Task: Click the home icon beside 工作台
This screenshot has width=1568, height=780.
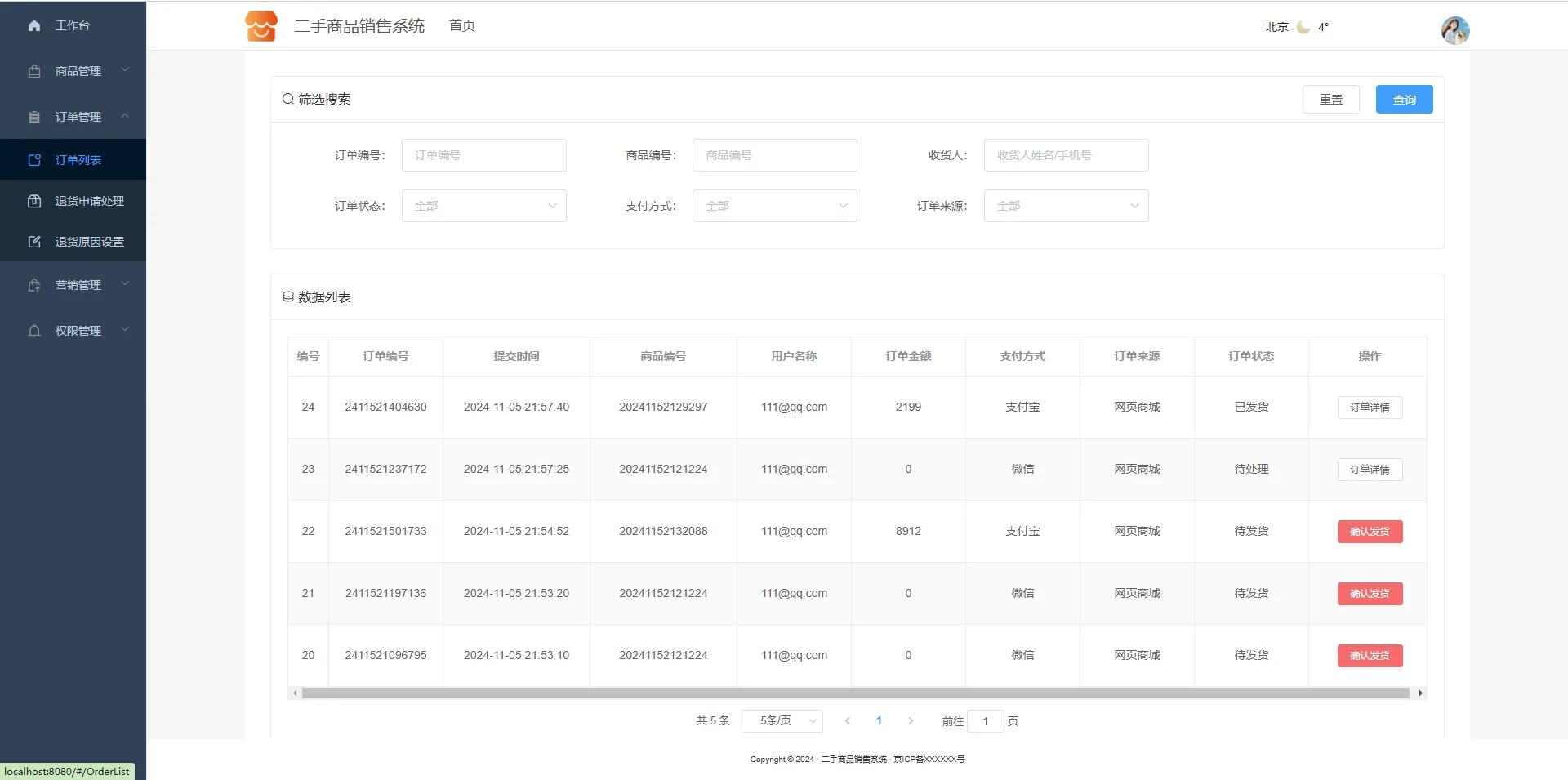Action: pyautogui.click(x=34, y=26)
